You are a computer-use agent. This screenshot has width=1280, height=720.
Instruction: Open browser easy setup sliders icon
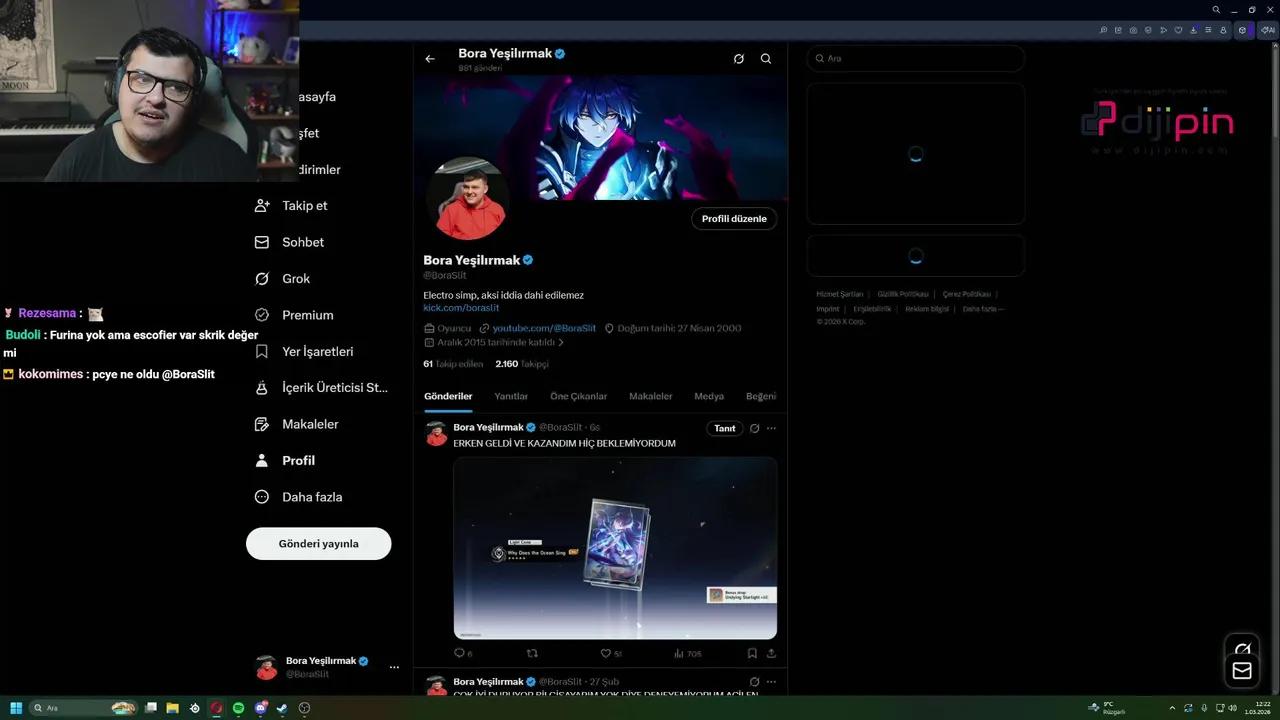1208,30
